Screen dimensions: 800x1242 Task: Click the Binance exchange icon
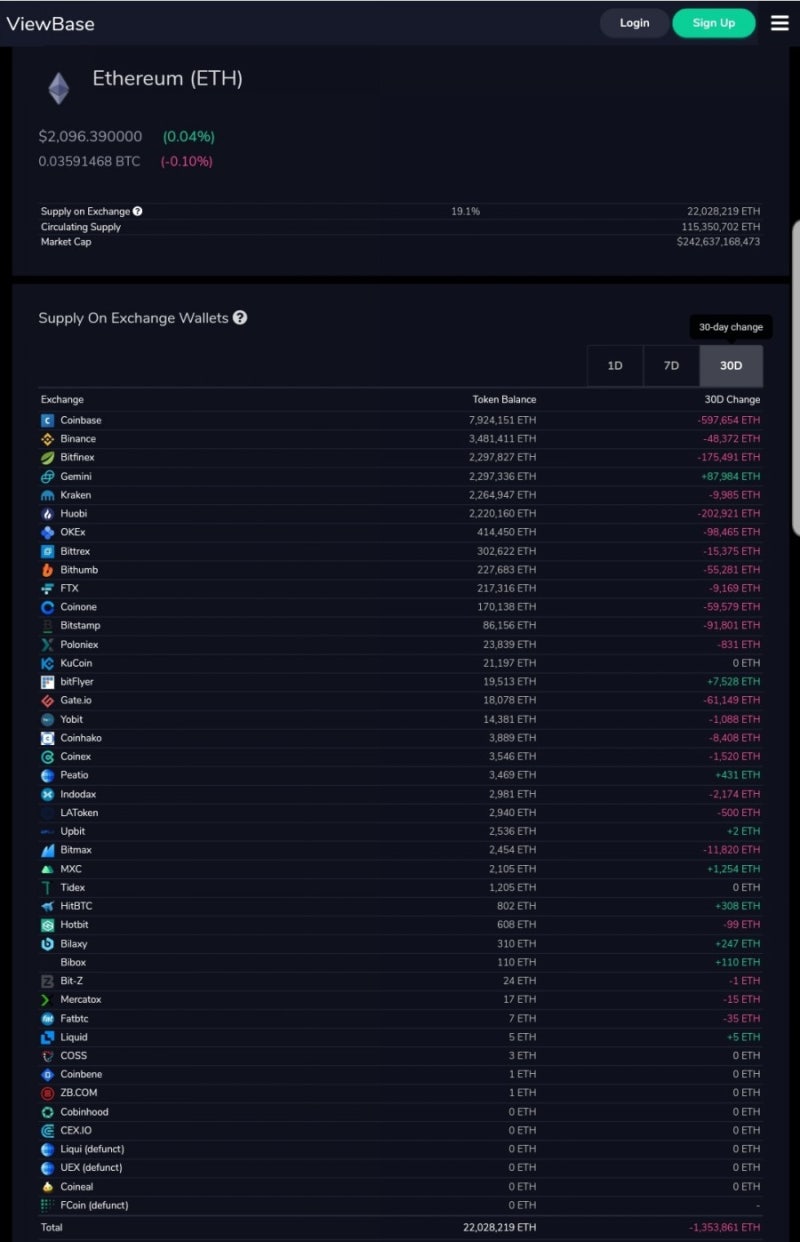(47, 439)
